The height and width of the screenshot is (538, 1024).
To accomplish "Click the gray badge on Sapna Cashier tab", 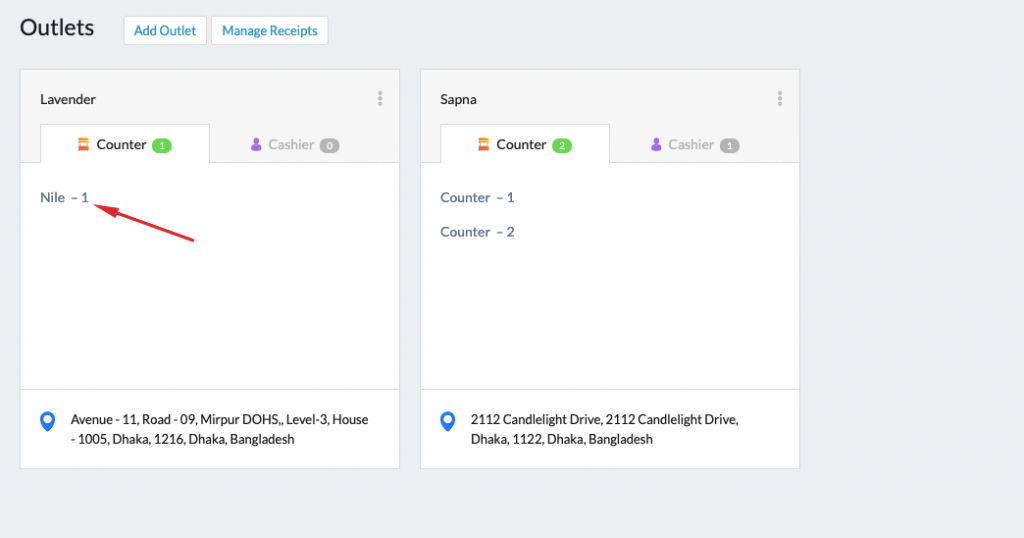I will point(729,146).
